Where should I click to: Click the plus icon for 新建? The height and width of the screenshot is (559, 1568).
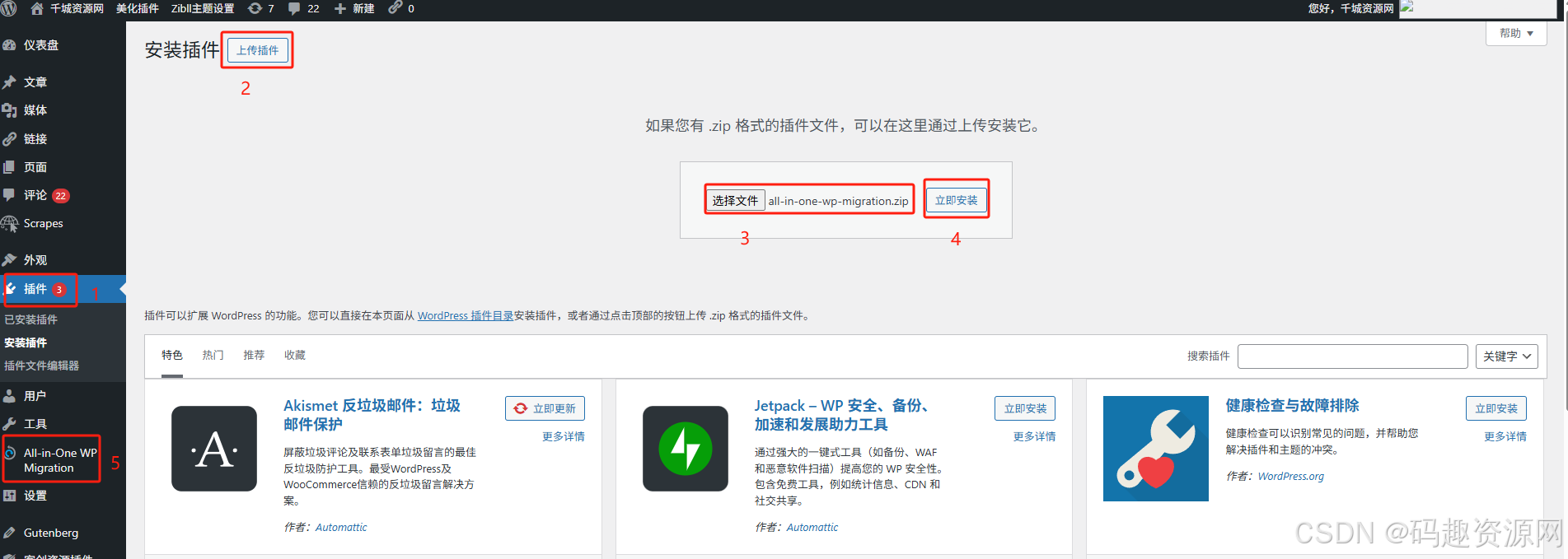point(340,8)
